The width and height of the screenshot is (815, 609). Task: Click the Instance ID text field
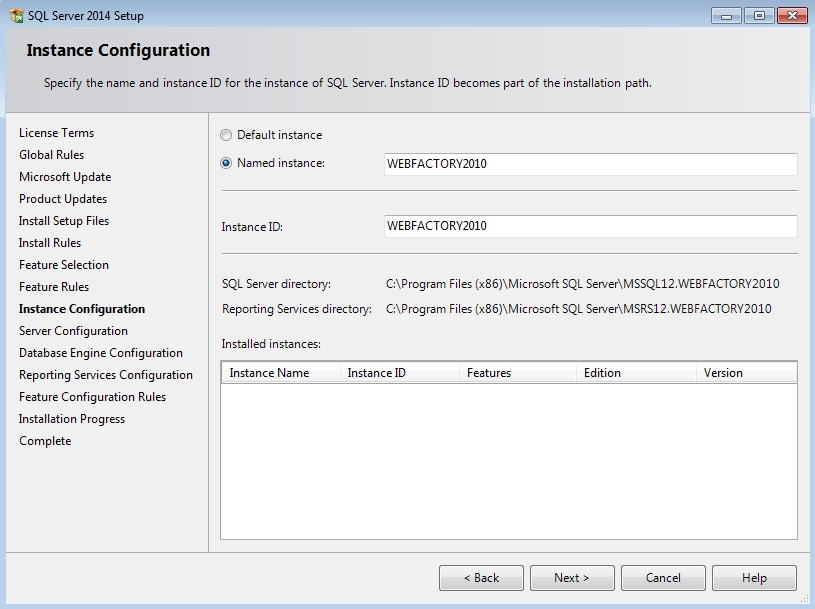coord(590,226)
